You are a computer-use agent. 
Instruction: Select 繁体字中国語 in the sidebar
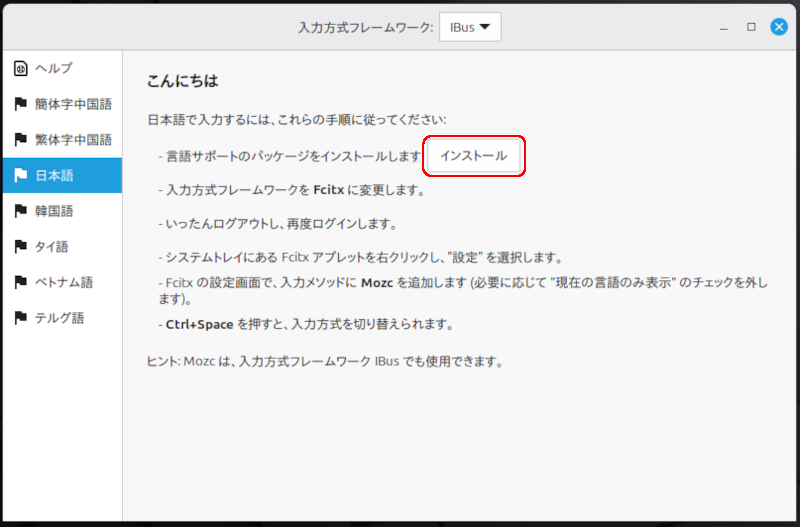click(62, 140)
